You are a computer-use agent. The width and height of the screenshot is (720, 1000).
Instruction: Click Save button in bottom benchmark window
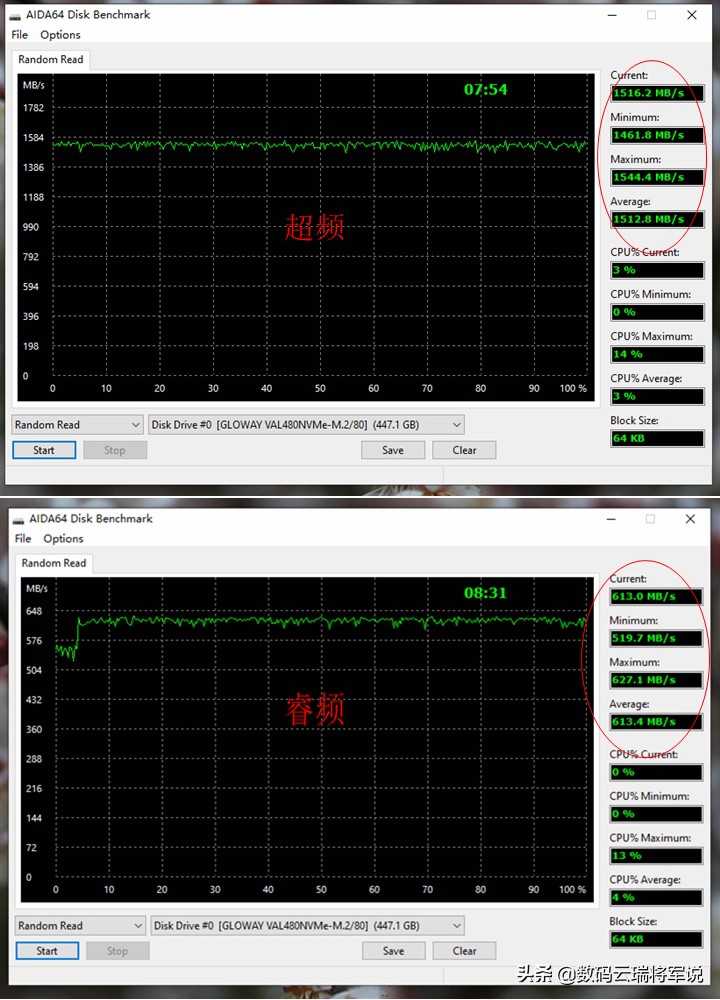pyautogui.click(x=393, y=951)
